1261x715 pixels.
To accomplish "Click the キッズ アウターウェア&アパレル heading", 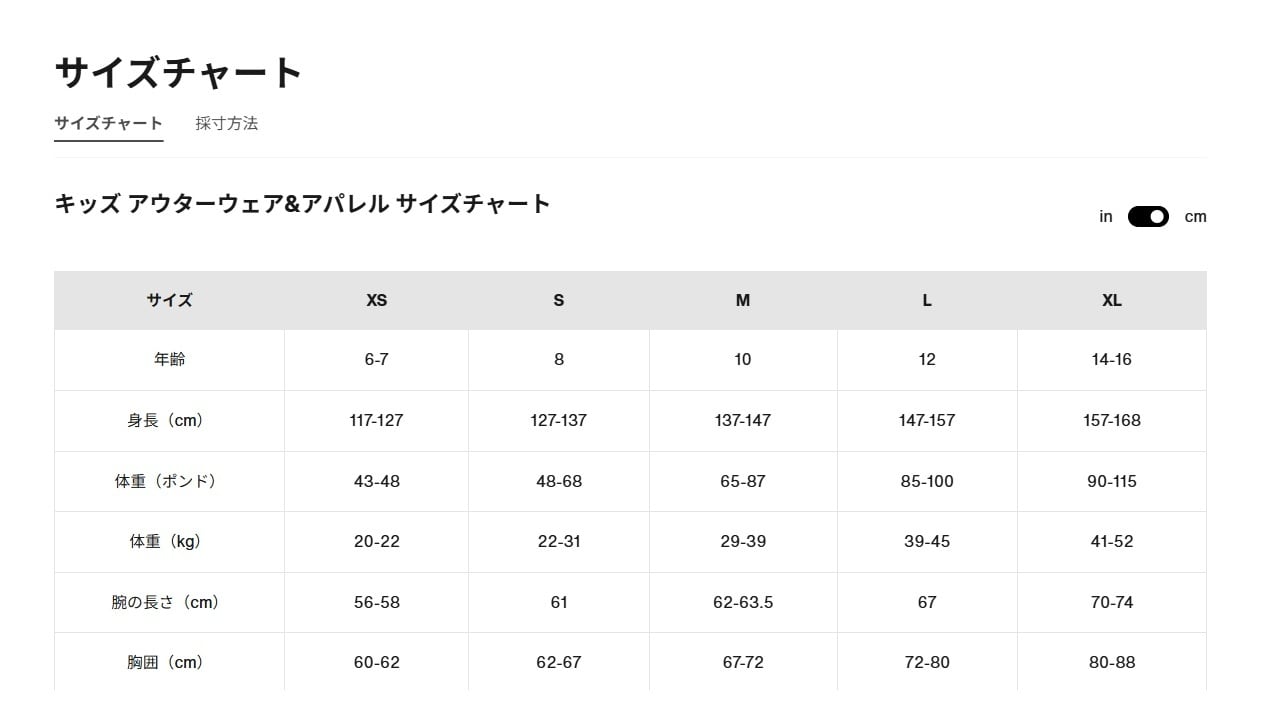I will [302, 204].
